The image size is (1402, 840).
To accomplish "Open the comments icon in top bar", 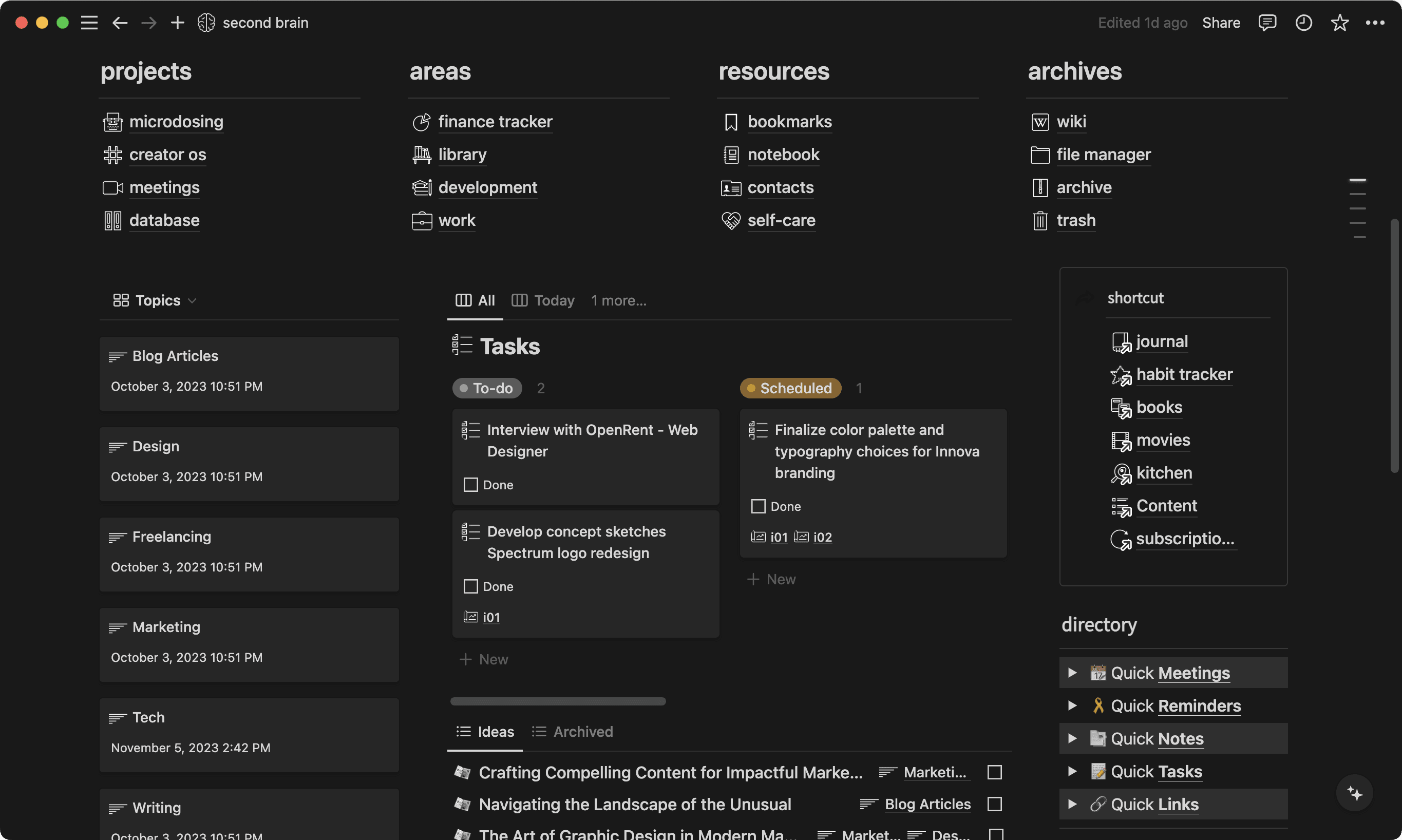I will pos(1267,23).
